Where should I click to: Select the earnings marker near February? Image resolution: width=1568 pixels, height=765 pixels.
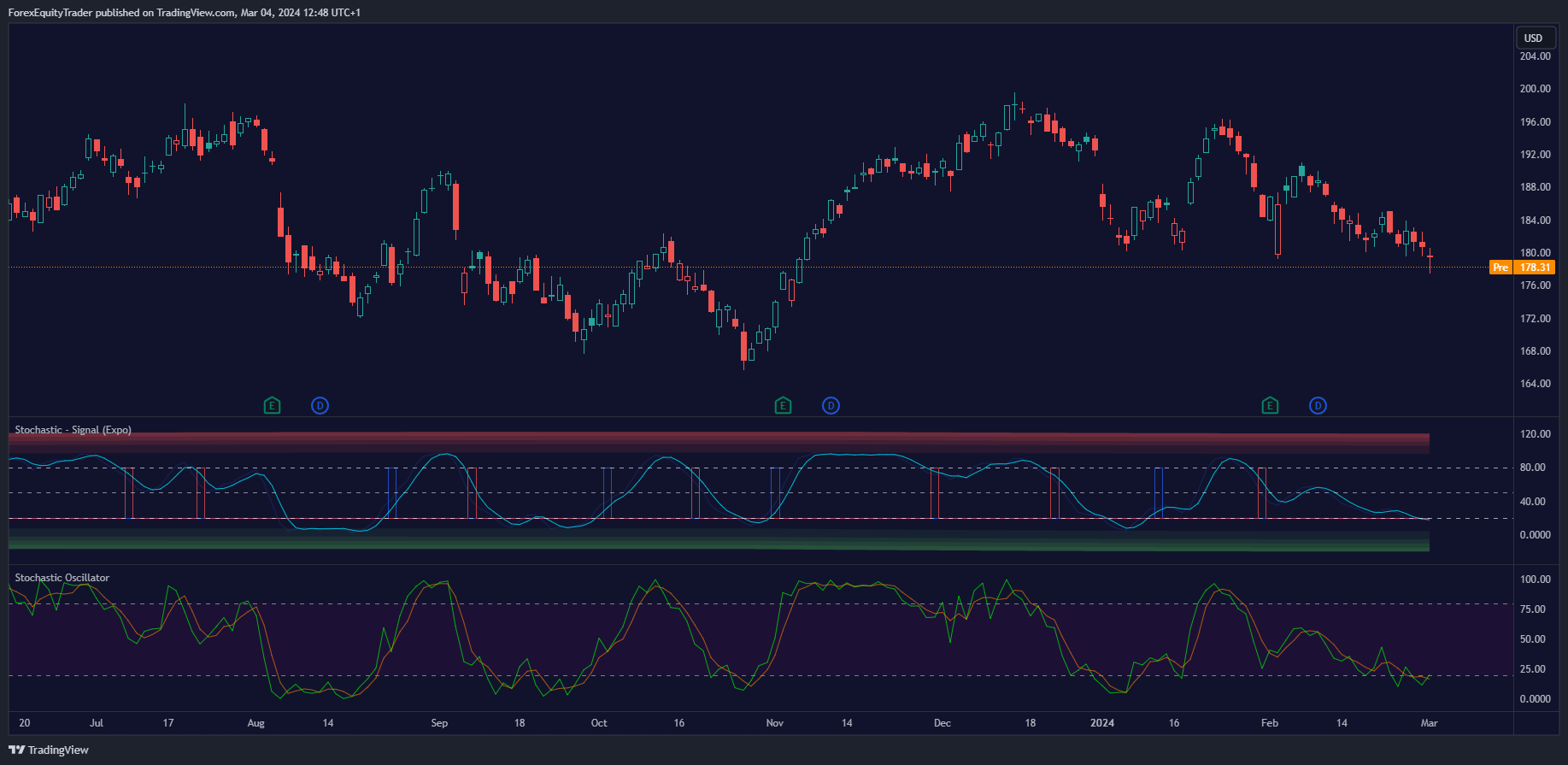pyautogui.click(x=1270, y=405)
